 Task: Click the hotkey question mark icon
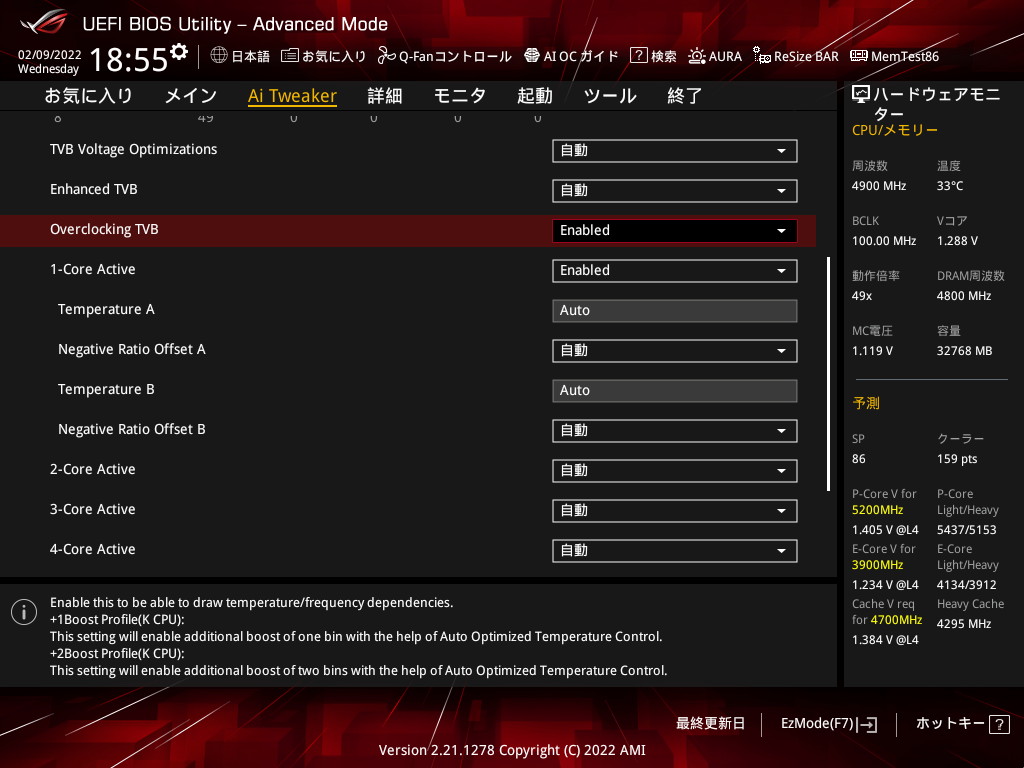999,724
